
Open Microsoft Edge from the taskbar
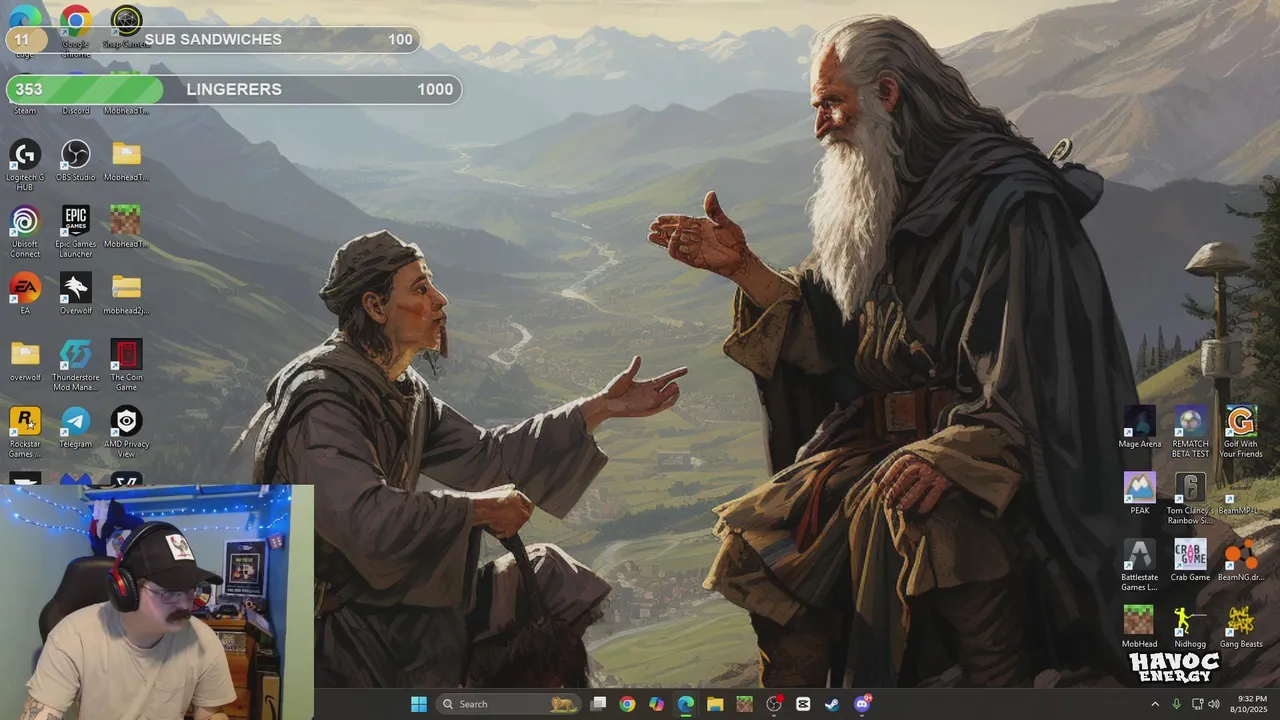[685, 704]
